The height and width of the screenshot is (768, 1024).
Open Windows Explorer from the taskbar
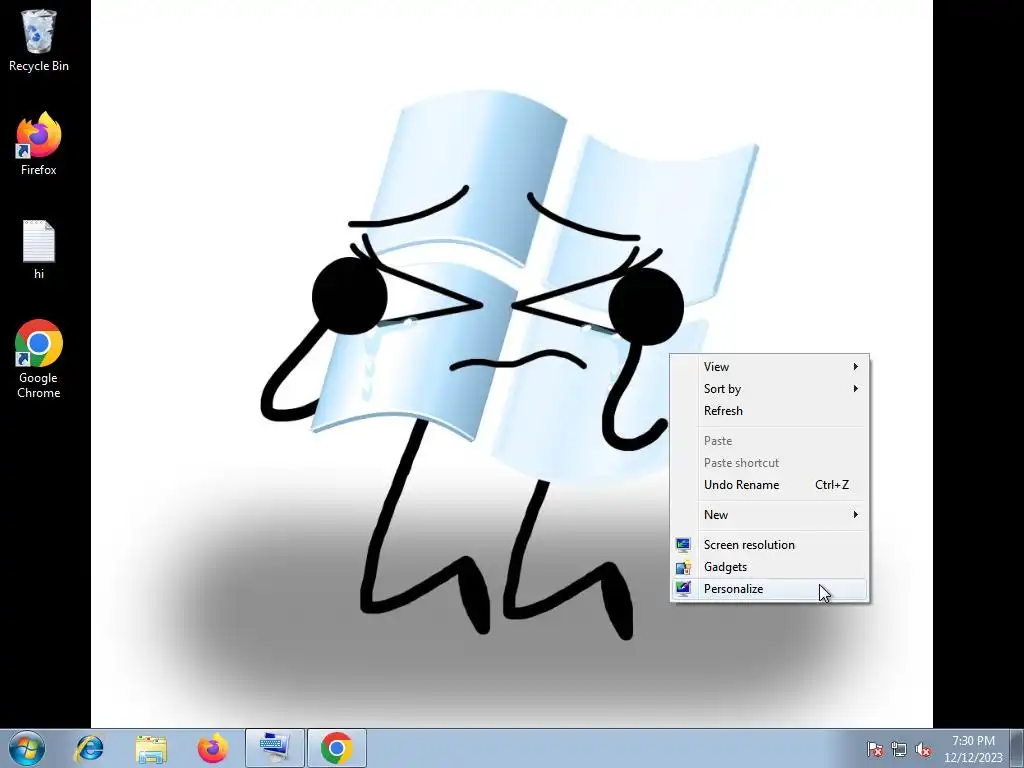151,748
